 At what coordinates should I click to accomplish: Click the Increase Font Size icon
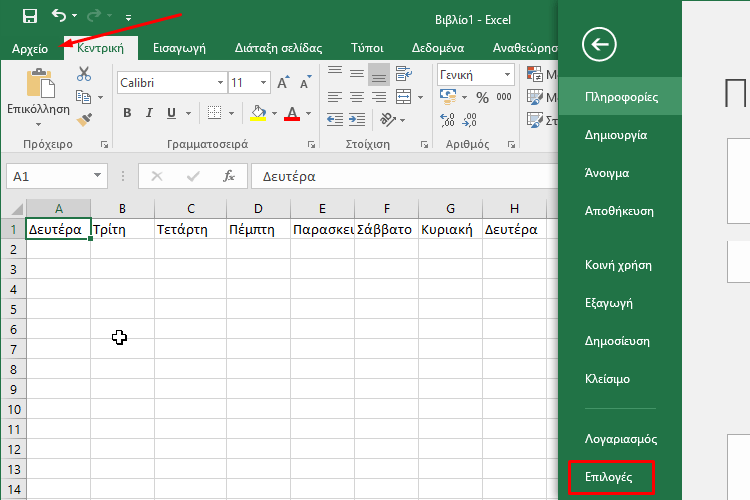pos(283,82)
